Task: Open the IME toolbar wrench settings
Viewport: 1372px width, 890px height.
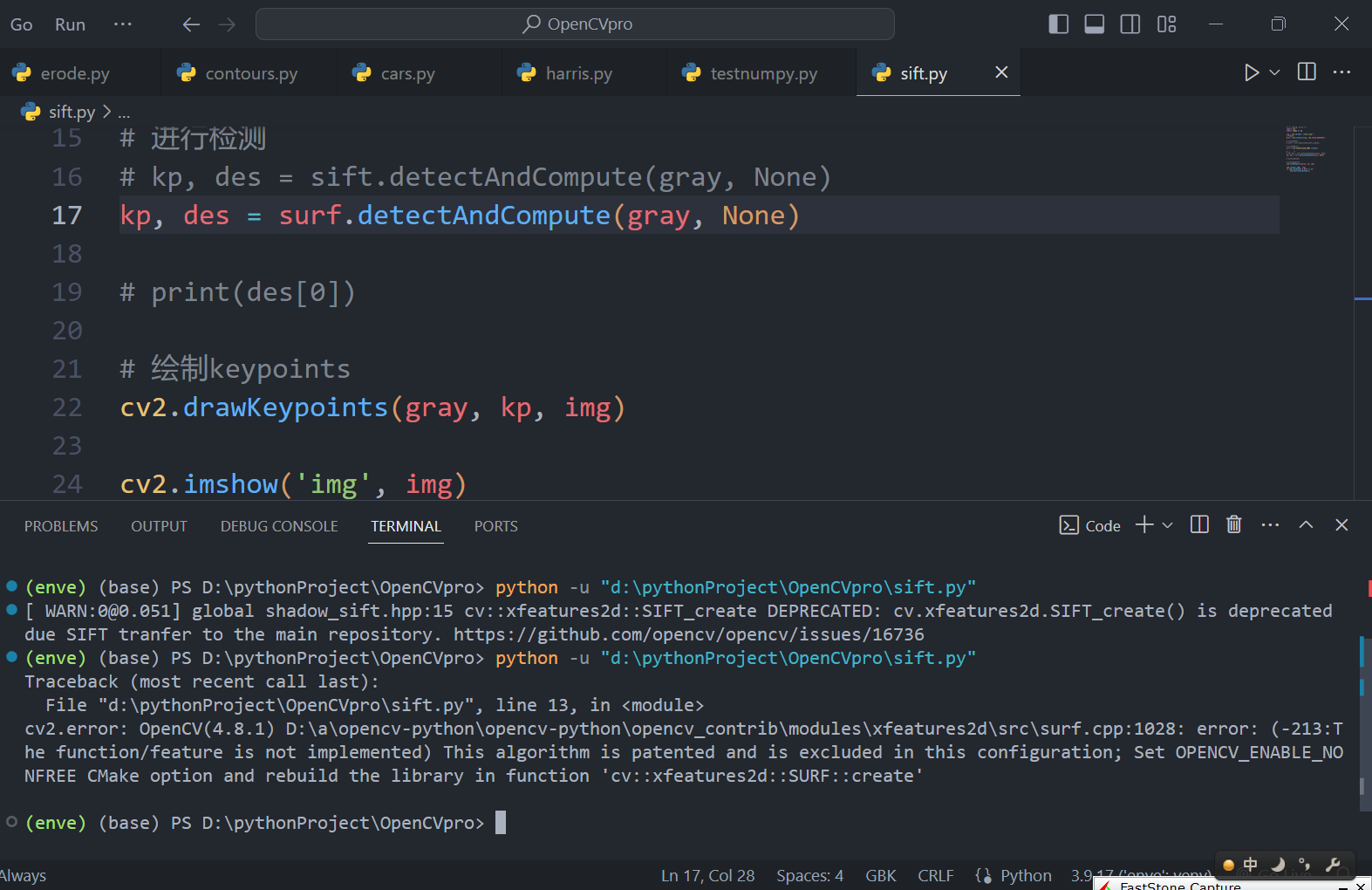Action: coord(1333,865)
